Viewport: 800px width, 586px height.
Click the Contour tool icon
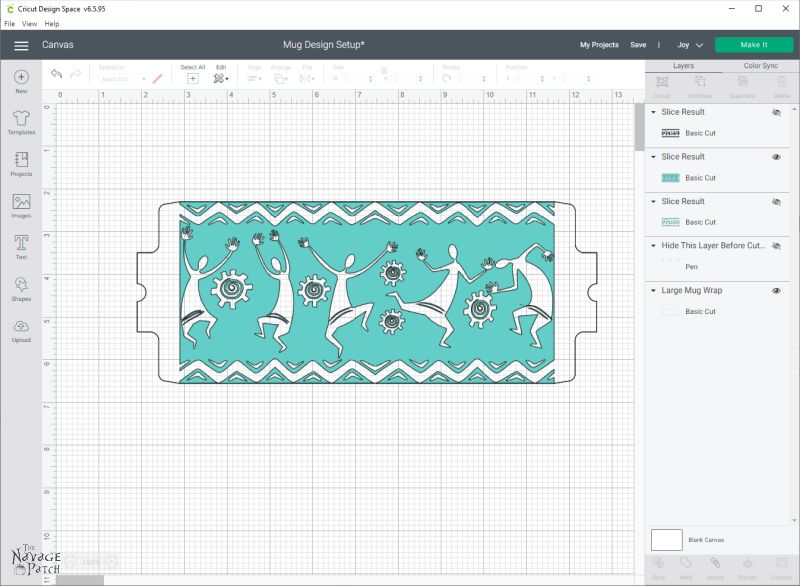(781, 563)
